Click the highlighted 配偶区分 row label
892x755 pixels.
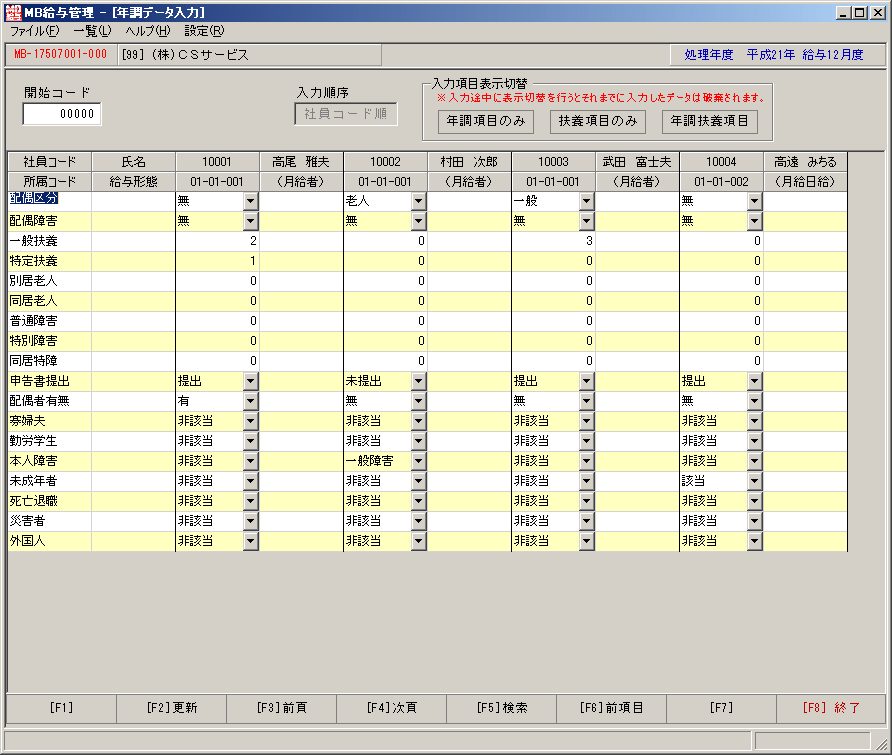(x=34, y=198)
